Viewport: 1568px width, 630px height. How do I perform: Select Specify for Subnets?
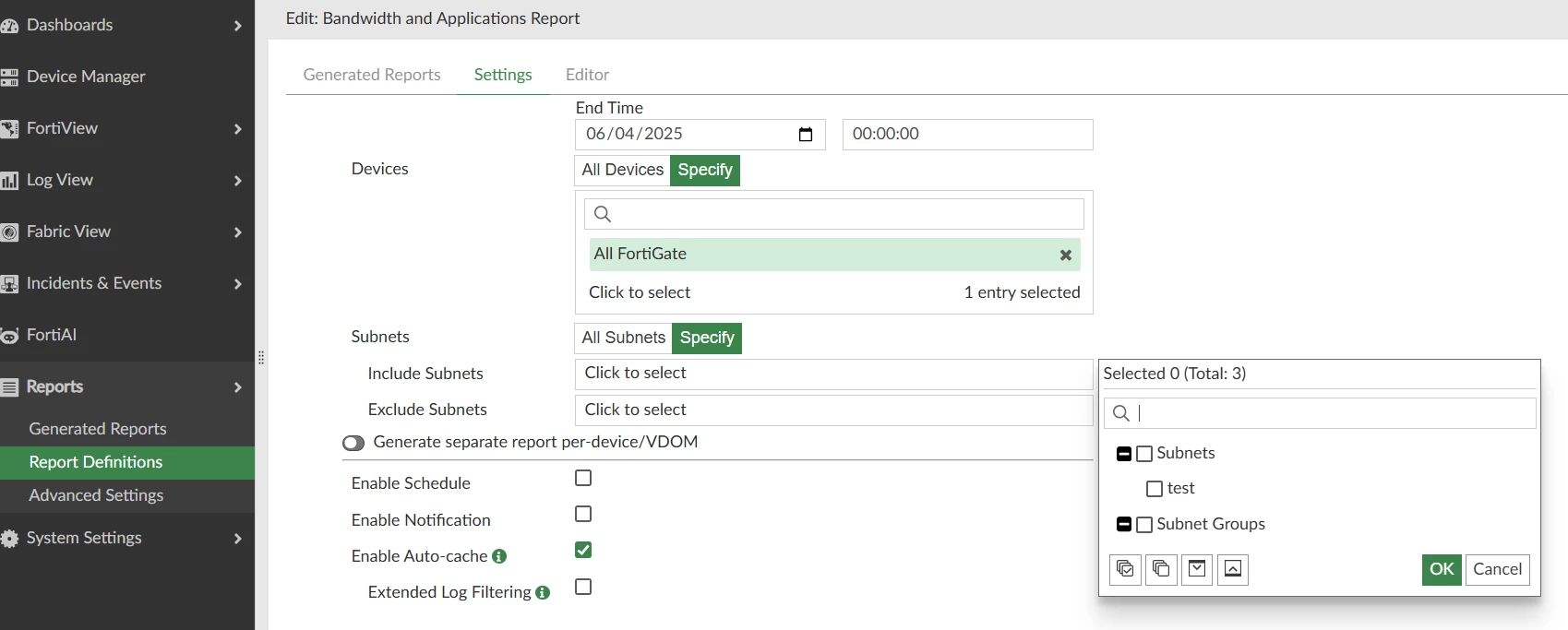[x=707, y=338]
